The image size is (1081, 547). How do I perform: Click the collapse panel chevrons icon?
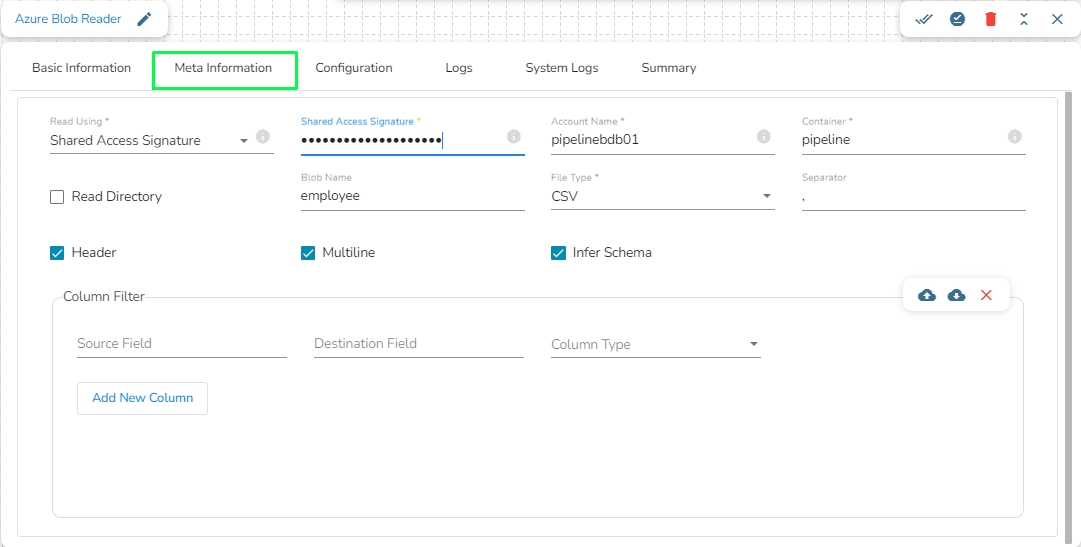[1024, 19]
